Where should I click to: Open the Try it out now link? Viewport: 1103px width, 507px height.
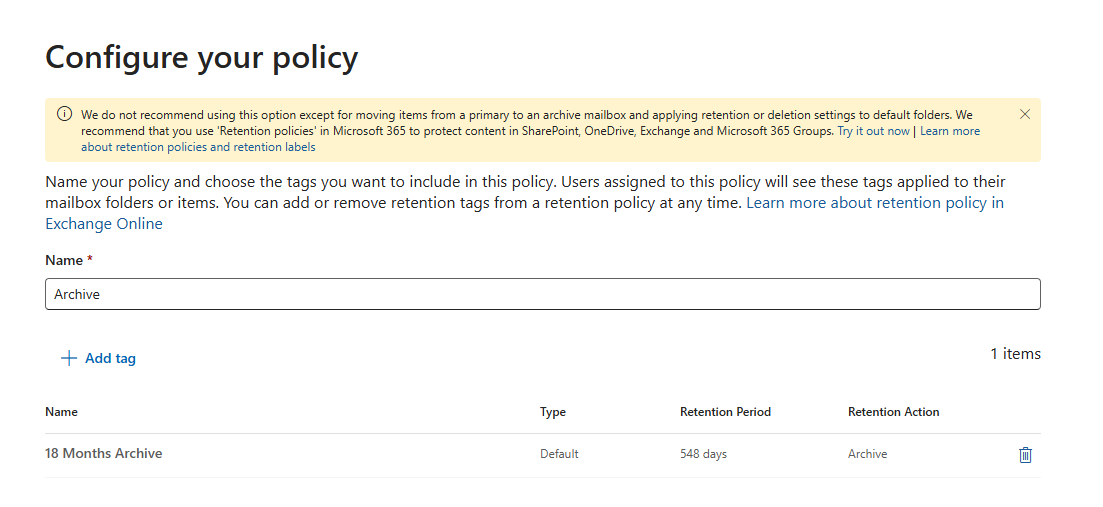point(873,131)
